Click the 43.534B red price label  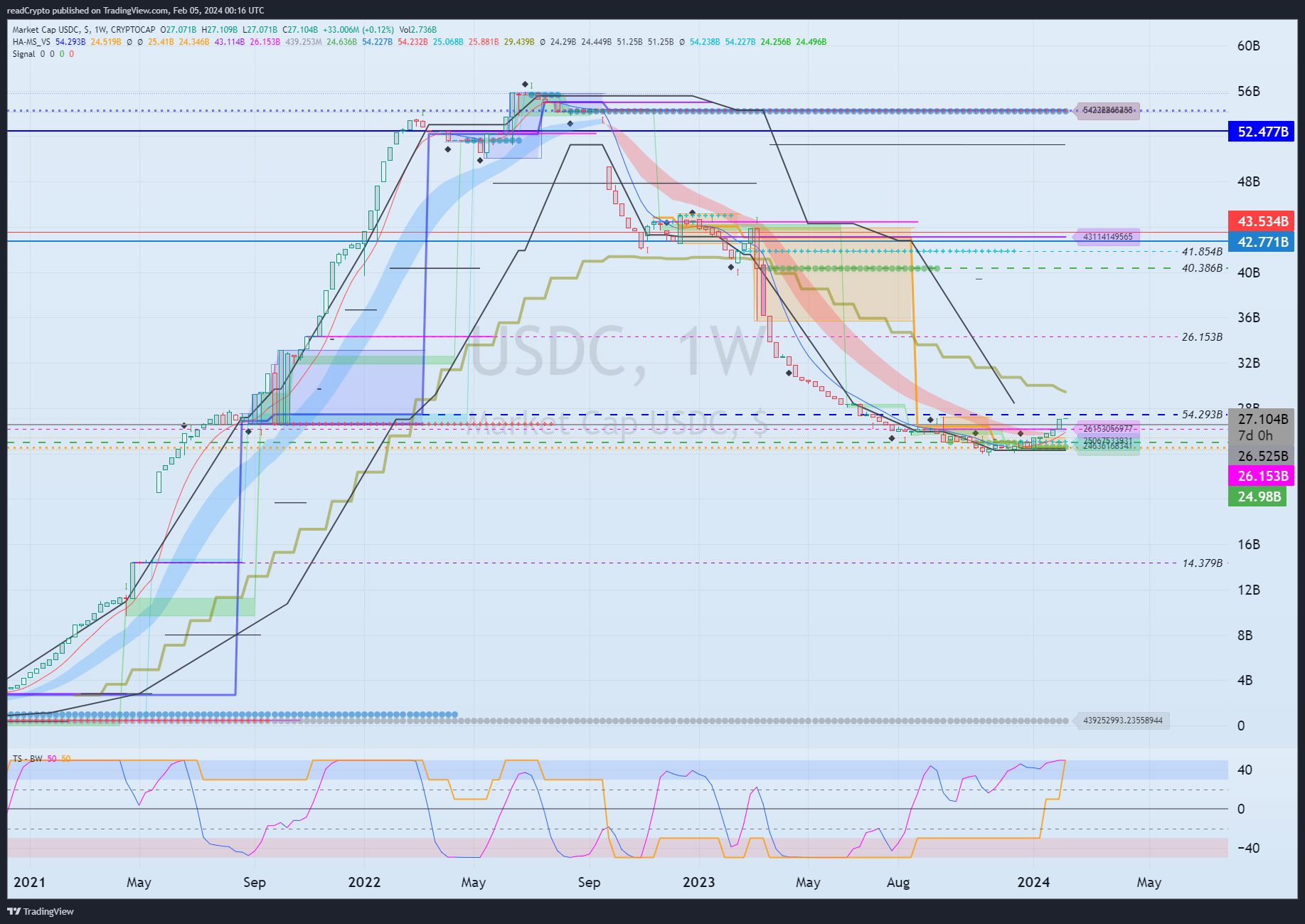click(1261, 221)
